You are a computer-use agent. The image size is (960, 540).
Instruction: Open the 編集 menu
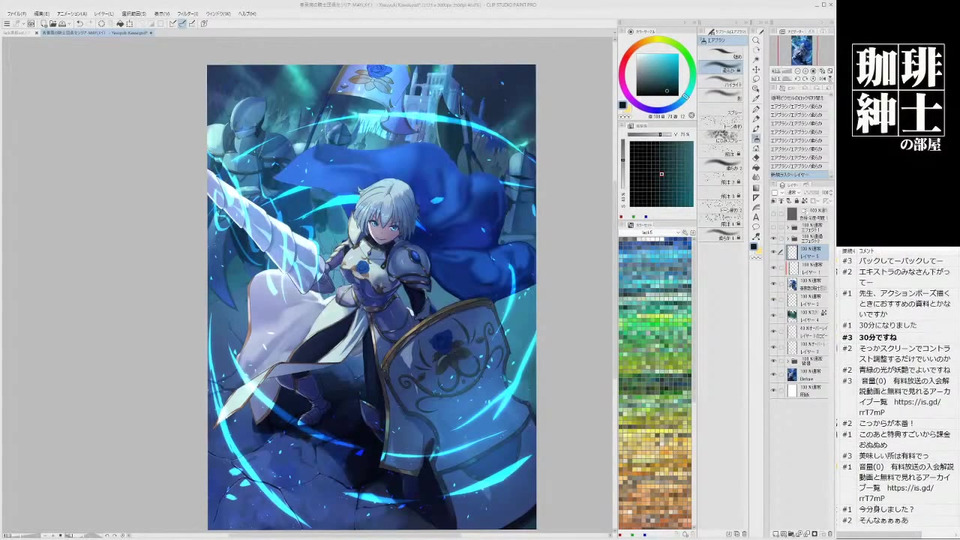pyautogui.click(x=42, y=13)
